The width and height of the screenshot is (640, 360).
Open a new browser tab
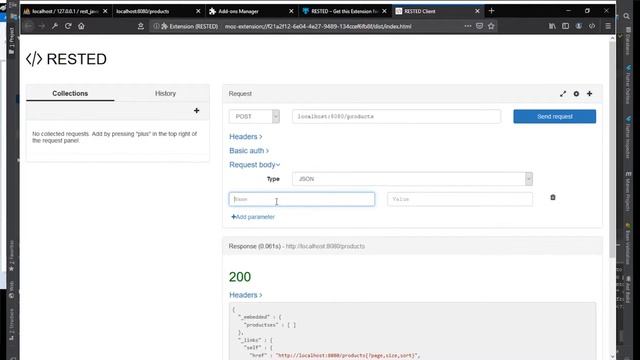(x=491, y=11)
